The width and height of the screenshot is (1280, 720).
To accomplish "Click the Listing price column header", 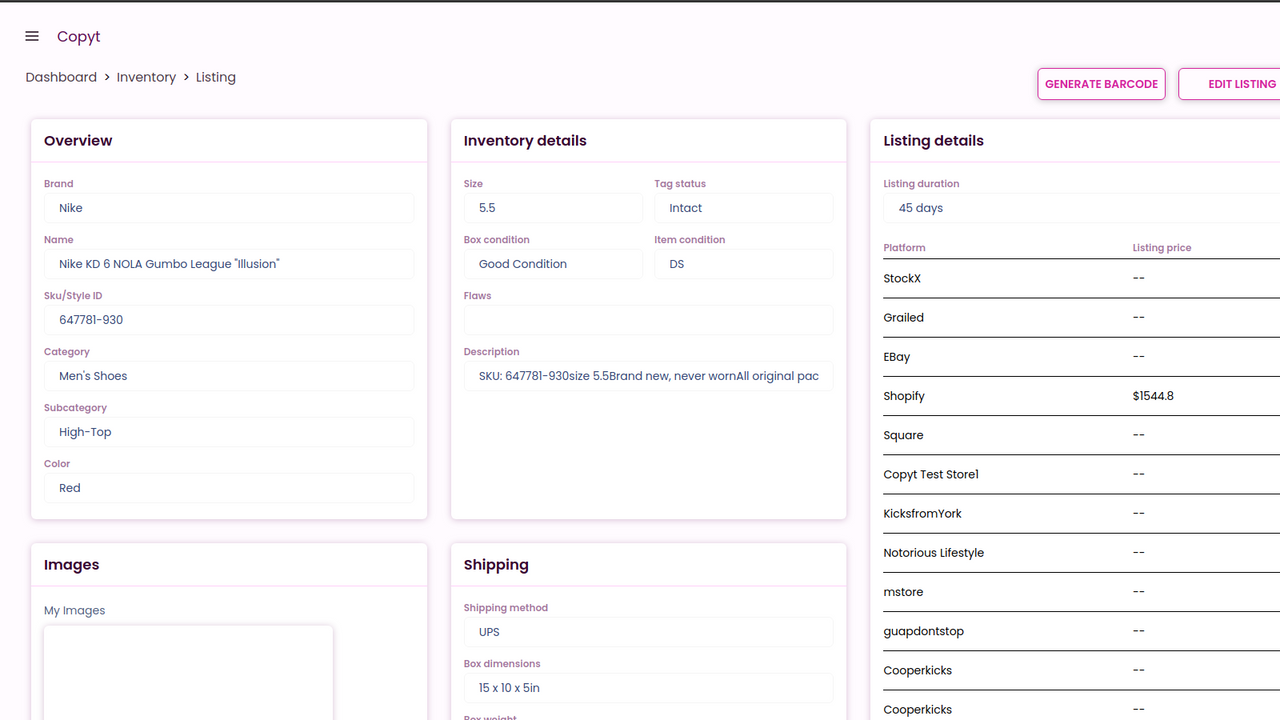I will (x=1162, y=248).
